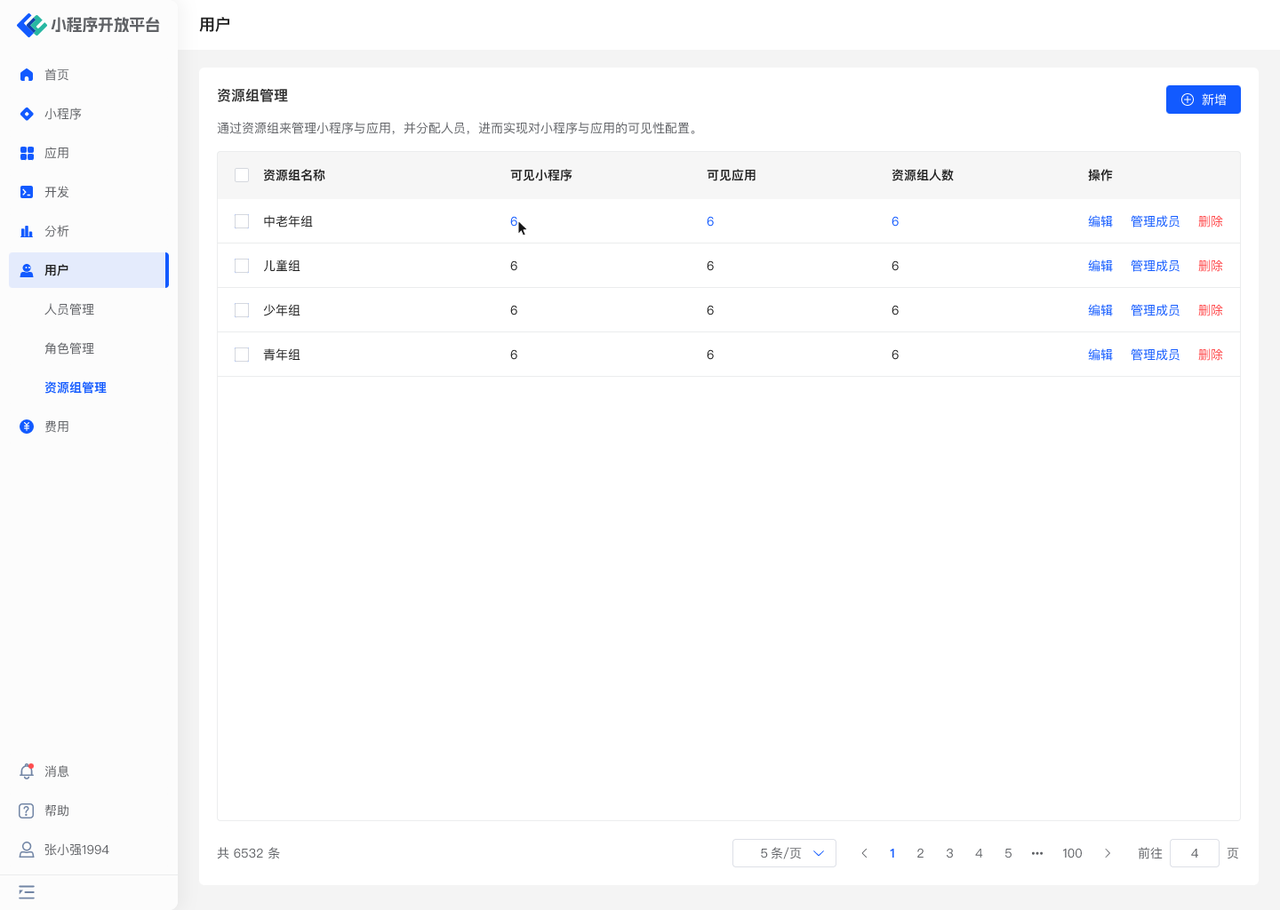The height and width of the screenshot is (910, 1280).
Task: Open 人员管理 in the sidebar submenu
Action: 69,310
